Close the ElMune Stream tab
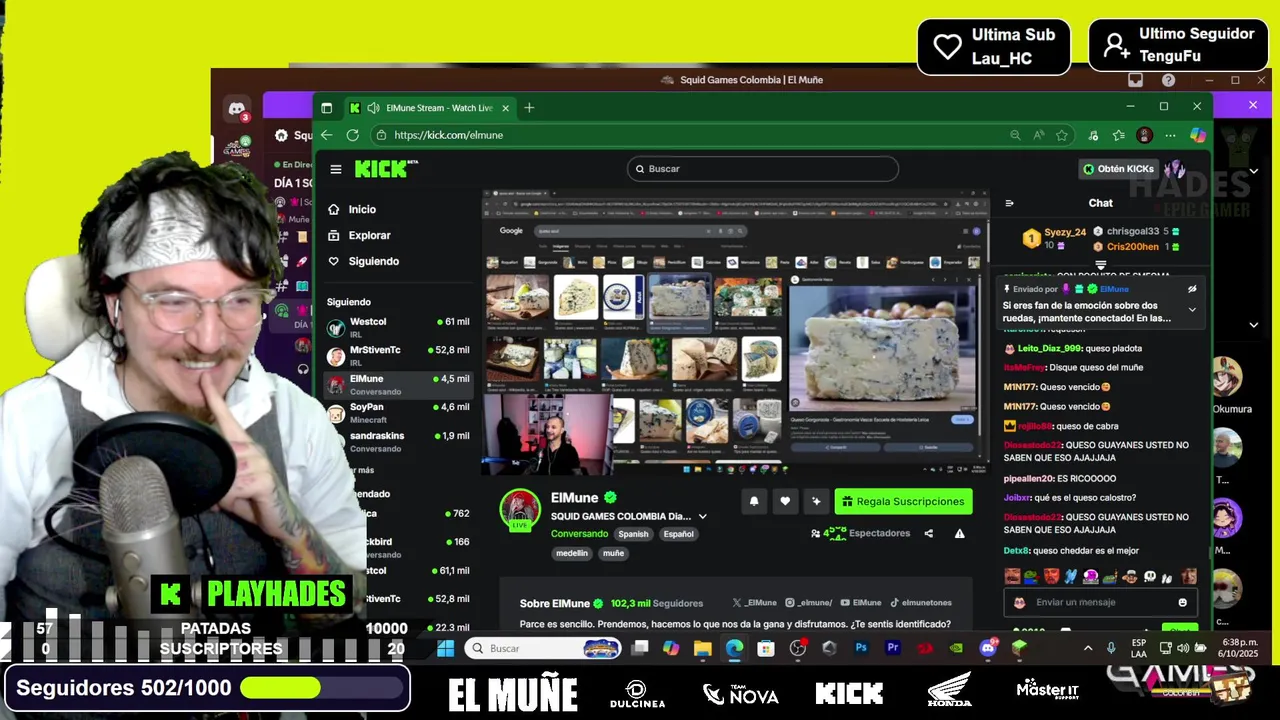Image resolution: width=1280 pixels, height=720 pixels. (505, 108)
